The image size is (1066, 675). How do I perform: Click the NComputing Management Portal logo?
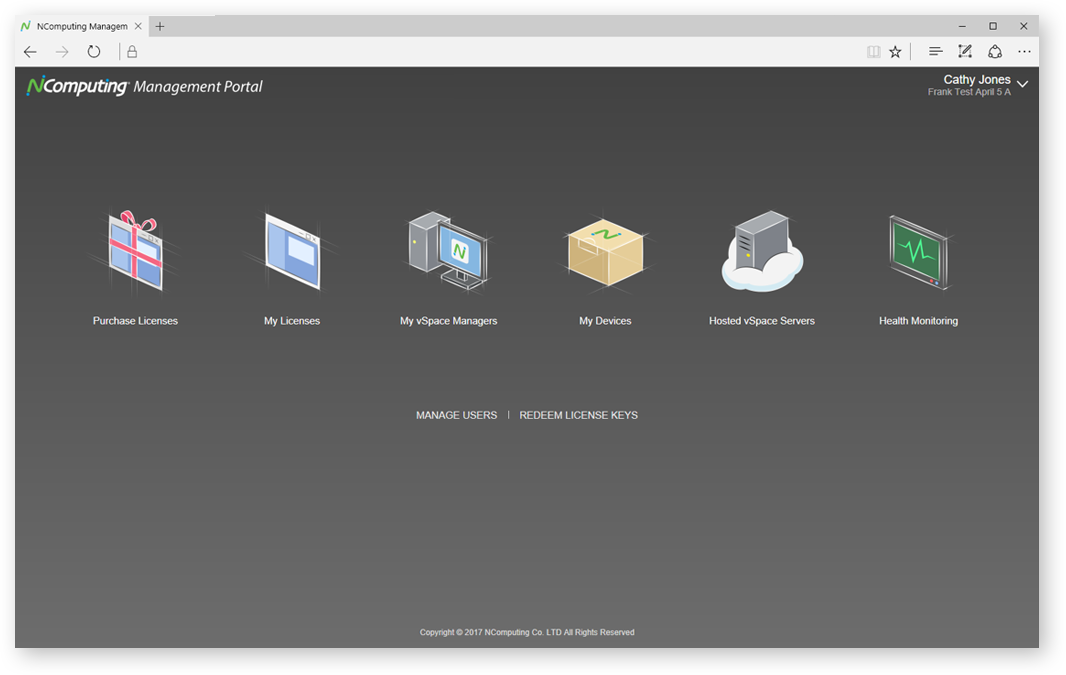[144, 86]
